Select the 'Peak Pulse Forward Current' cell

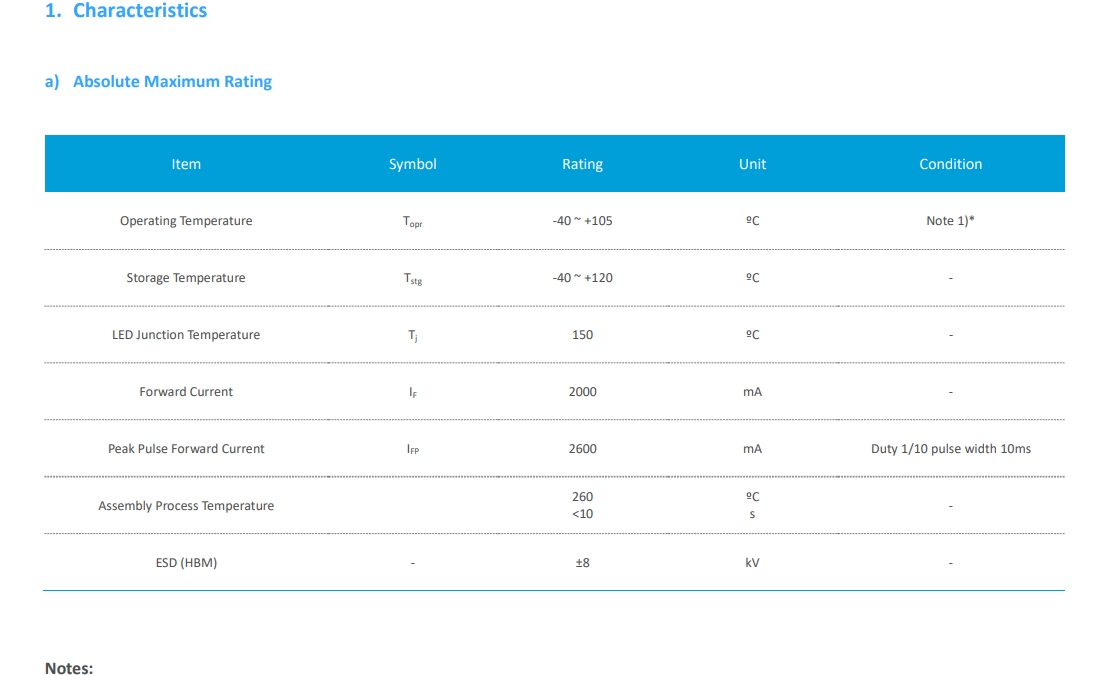click(186, 449)
